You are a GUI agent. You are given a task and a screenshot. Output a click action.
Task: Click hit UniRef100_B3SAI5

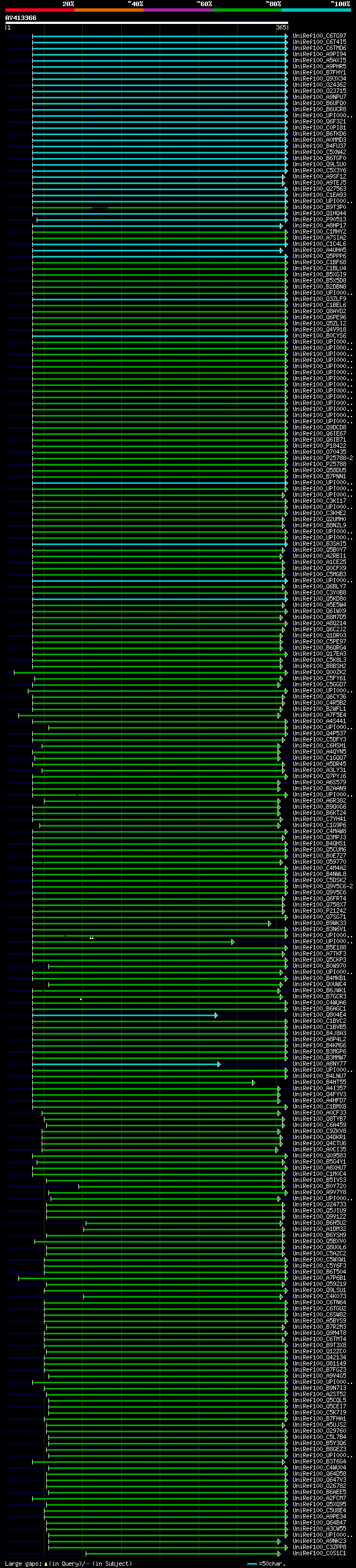(x=319, y=543)
